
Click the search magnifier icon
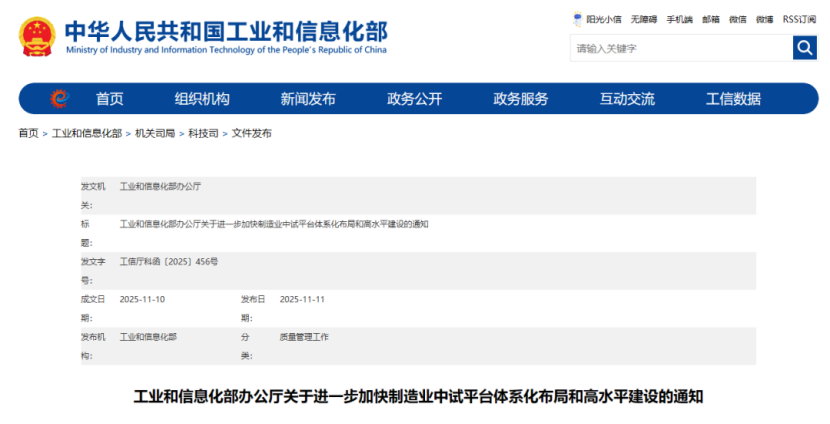click(805, 48)
